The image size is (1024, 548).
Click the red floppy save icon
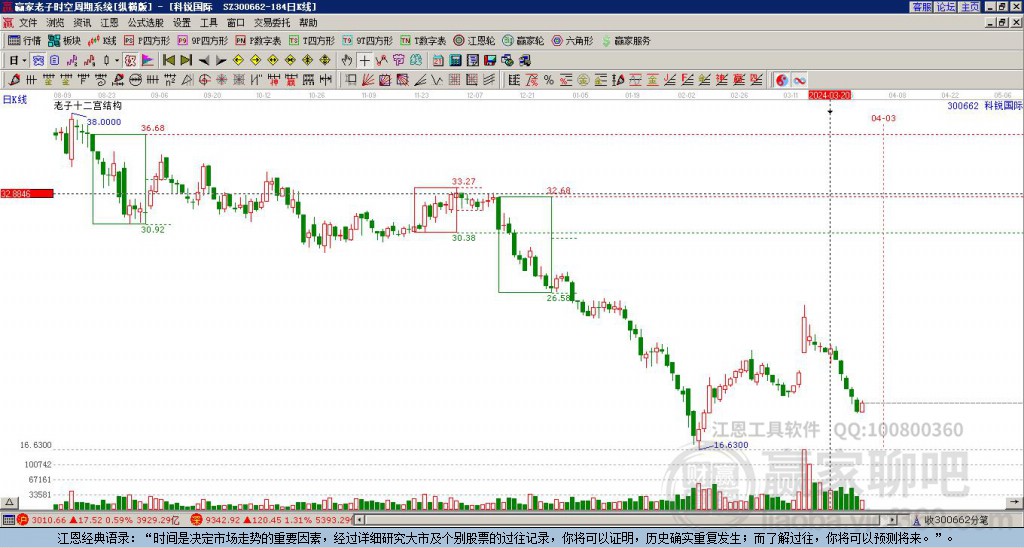click(x=490, y=61)
